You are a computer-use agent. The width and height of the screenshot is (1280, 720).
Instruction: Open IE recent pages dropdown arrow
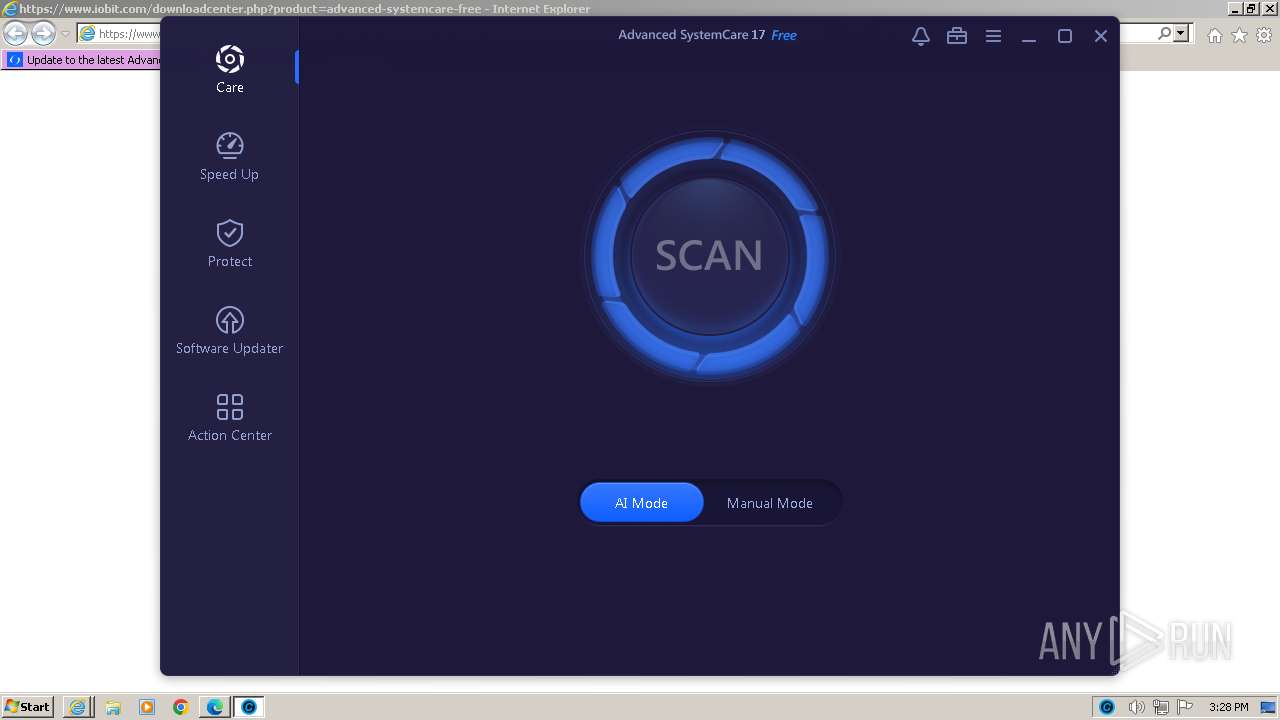click(65, 34)
